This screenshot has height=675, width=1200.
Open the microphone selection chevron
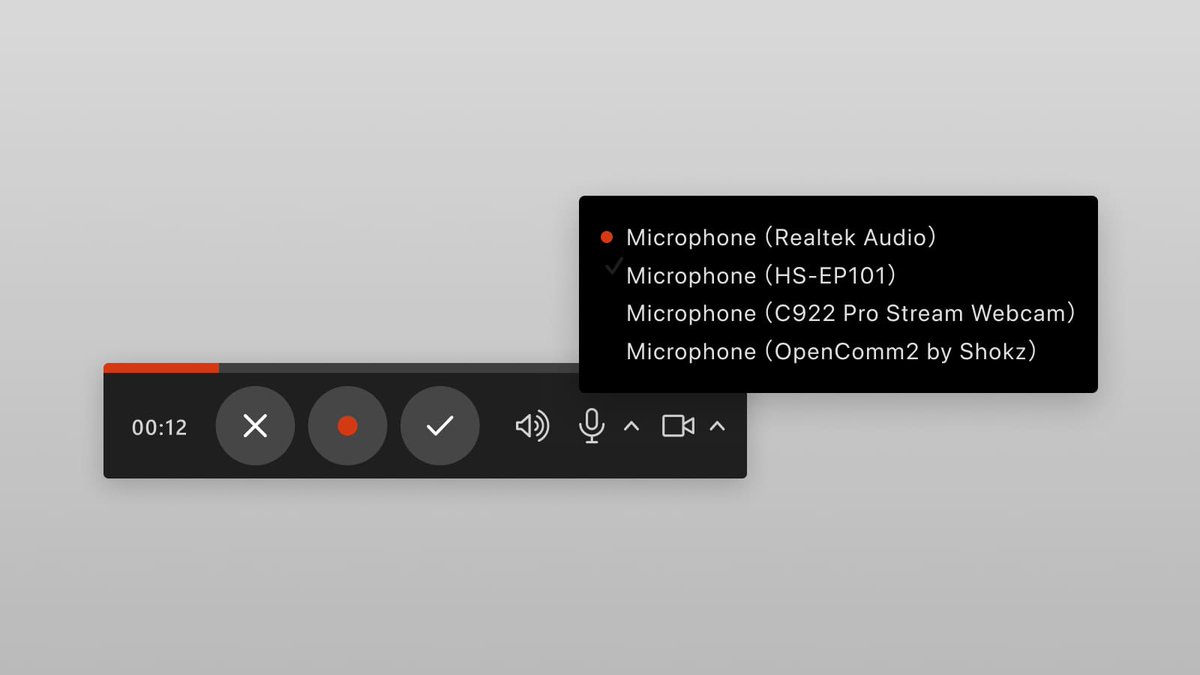631,426
